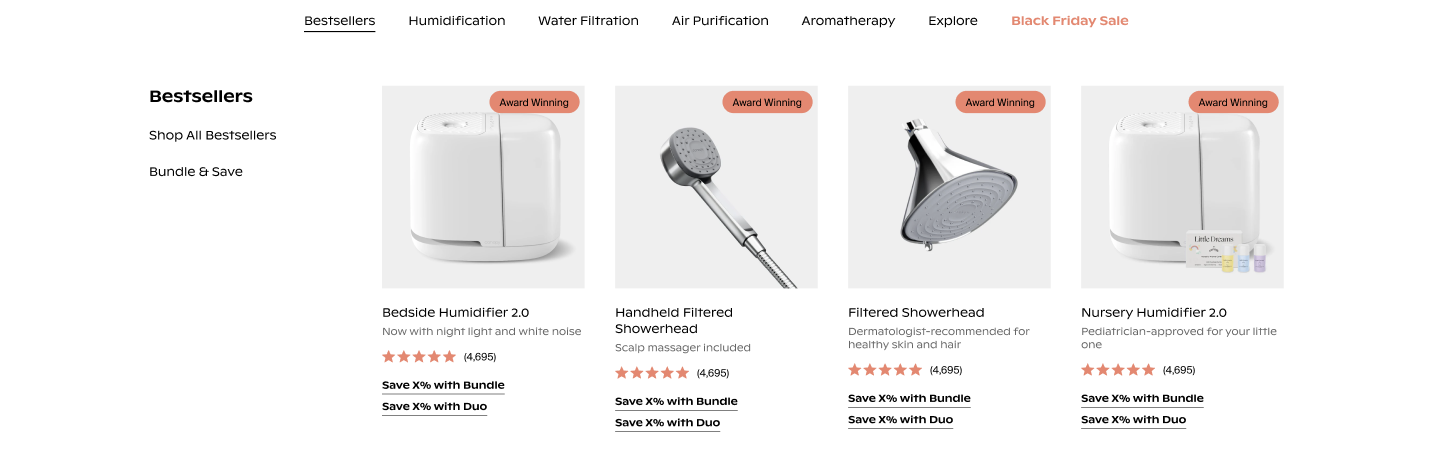This screenshot has width=1444, height=458.
Task: Click Save with Bundle under Bedside Humidifier
Action: (443, 385)
